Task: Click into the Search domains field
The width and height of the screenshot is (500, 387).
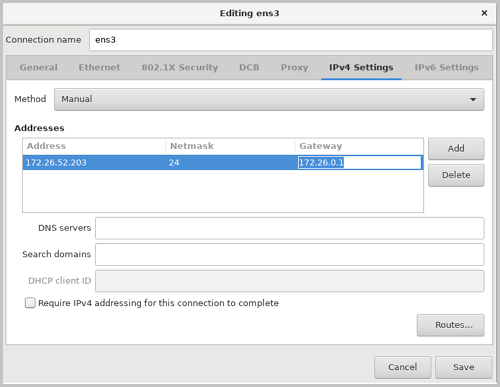Action: 290,255
